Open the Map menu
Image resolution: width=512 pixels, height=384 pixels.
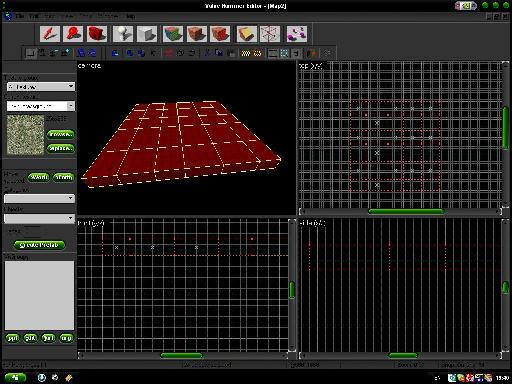pos(50,16)
